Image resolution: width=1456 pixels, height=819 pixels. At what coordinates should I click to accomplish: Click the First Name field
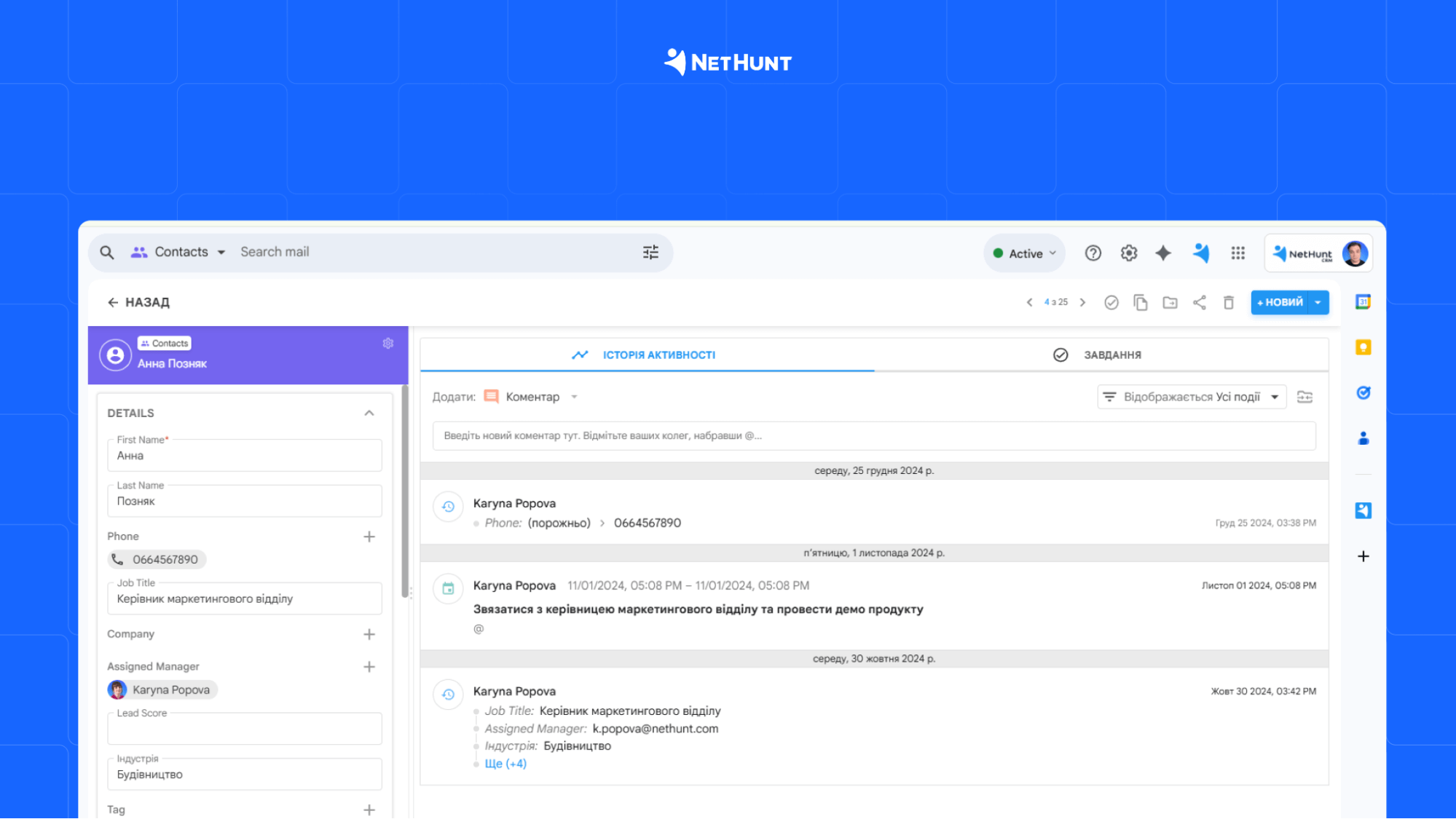245,456
